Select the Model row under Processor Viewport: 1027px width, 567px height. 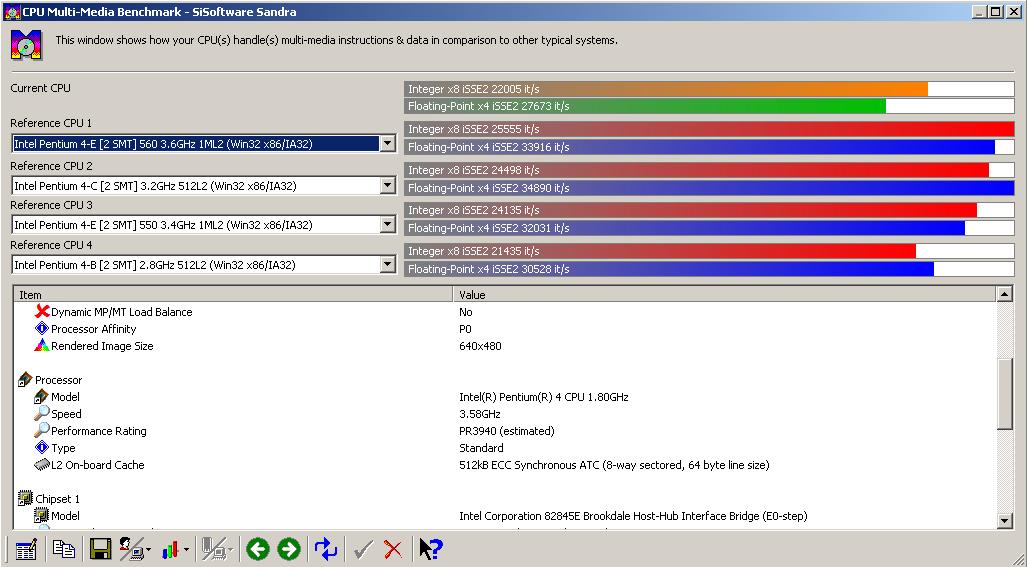504,397
